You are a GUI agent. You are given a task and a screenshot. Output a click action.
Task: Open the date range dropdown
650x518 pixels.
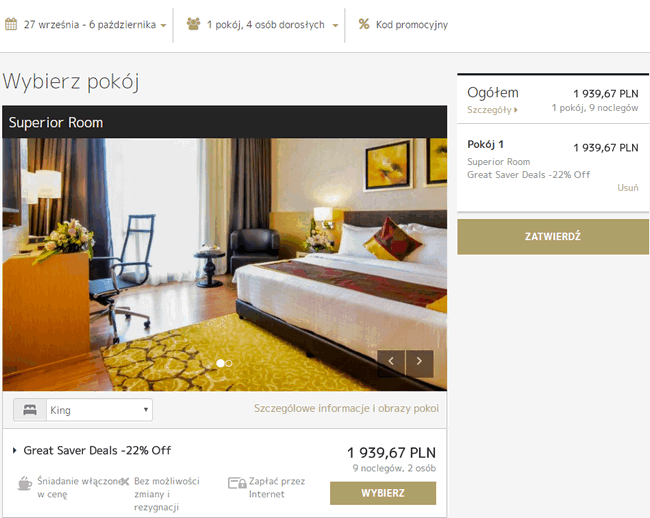point(86,25)
